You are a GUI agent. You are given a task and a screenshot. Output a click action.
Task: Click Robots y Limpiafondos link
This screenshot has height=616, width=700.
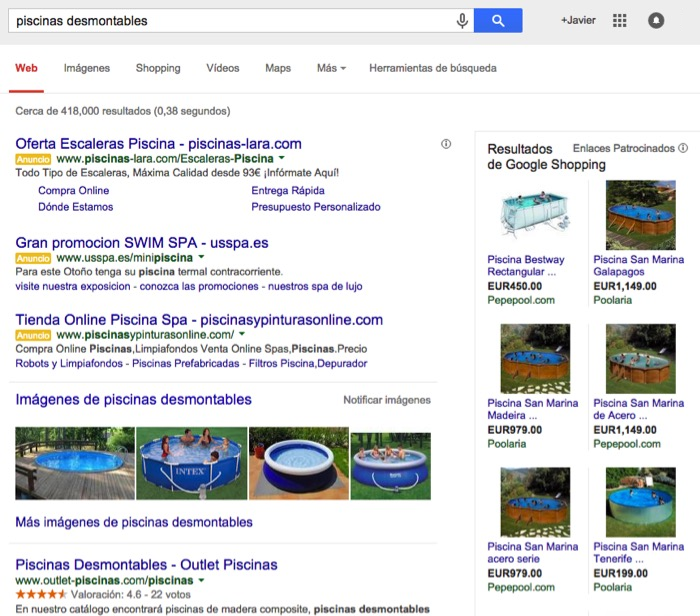(69, 364)
